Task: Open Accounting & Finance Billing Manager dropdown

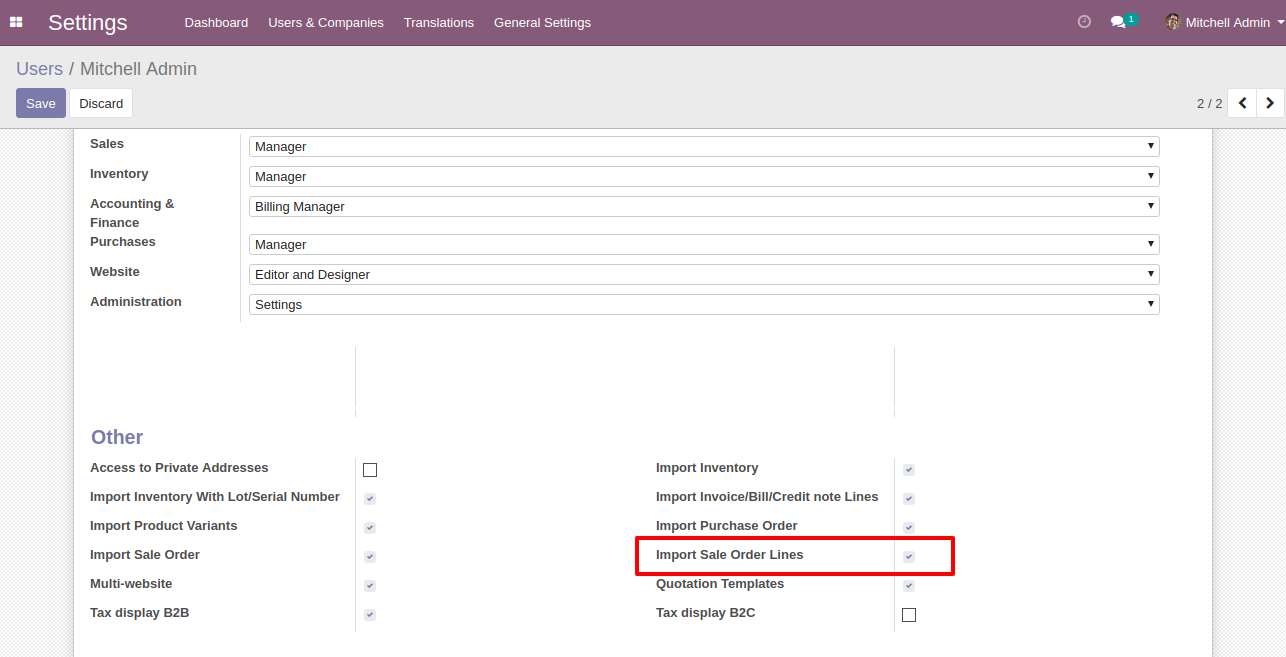Action: (x=703, y=207)
